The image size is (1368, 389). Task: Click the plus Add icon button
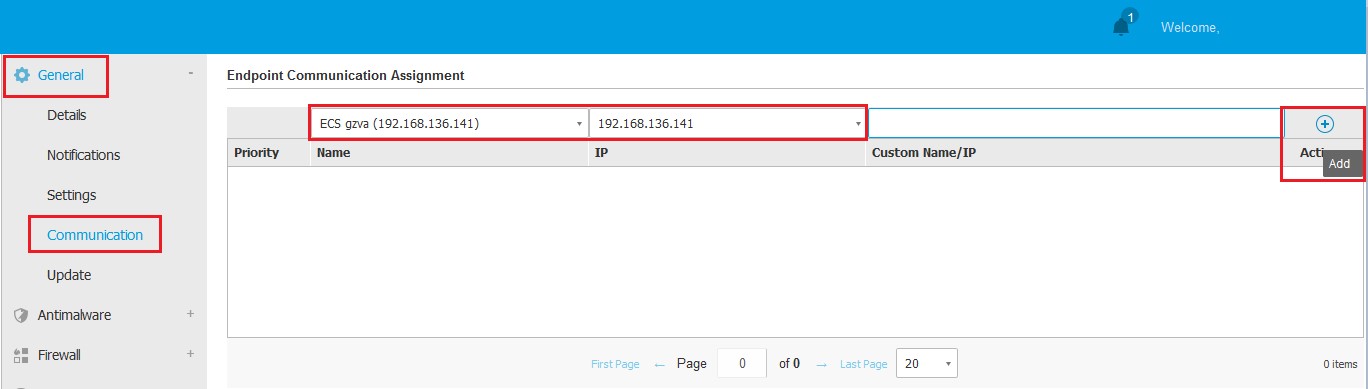1324,124
